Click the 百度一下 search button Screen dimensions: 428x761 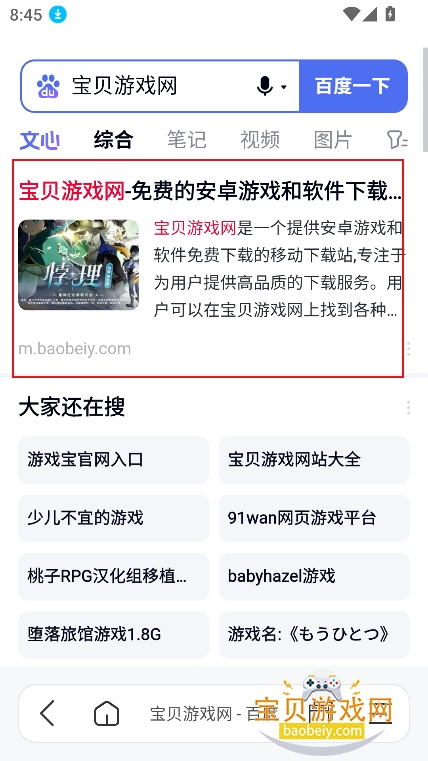coord(353,86)
